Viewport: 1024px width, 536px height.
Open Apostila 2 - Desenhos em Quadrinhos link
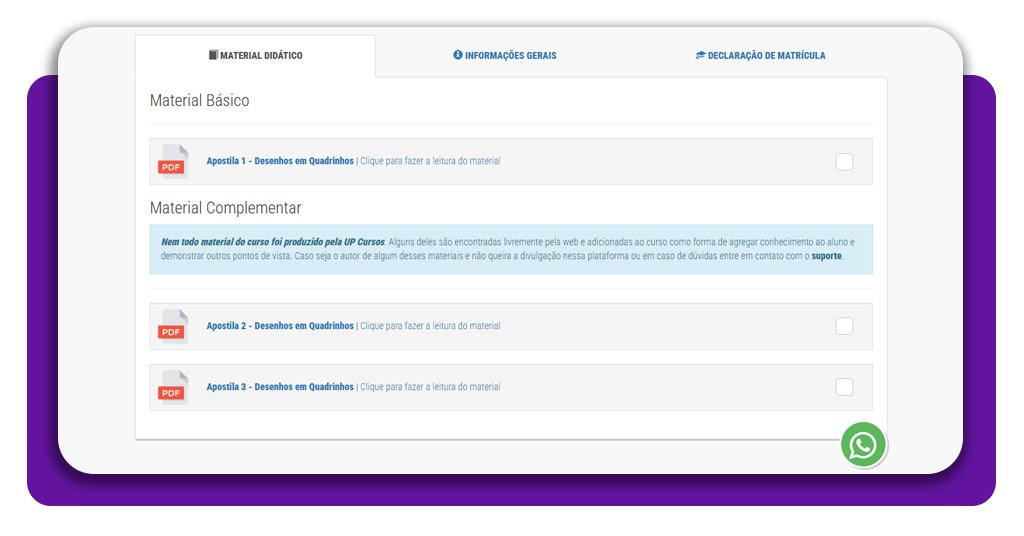[x=280, y=326]
